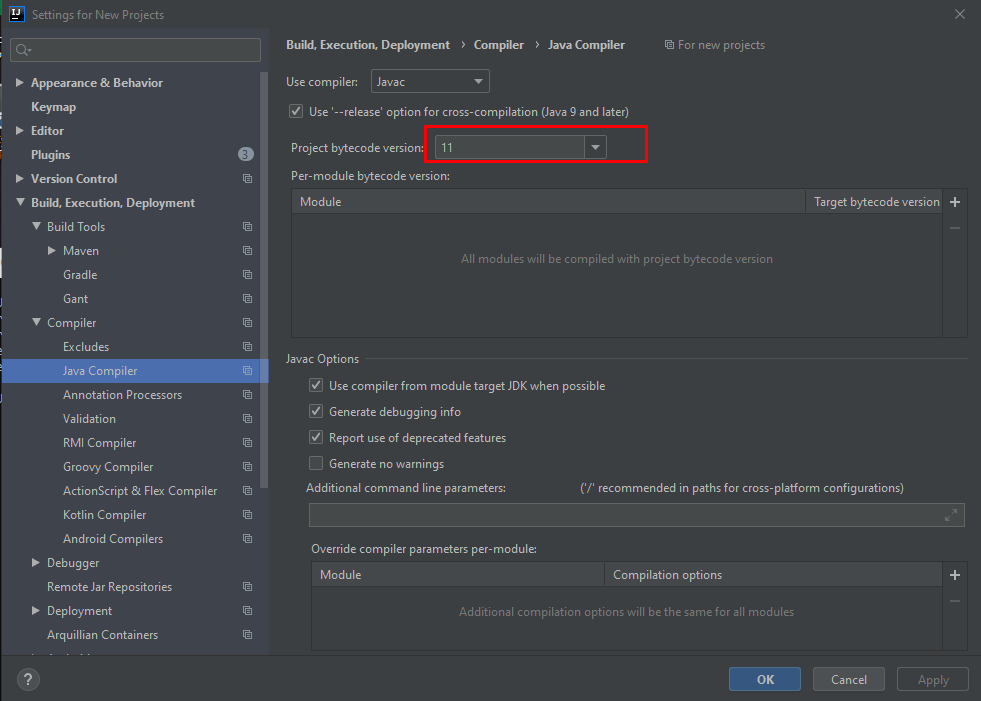The height and width of the screenshot is (701, 981).
Task: Expand the Version Control node arrow
Action: point(19,178)
